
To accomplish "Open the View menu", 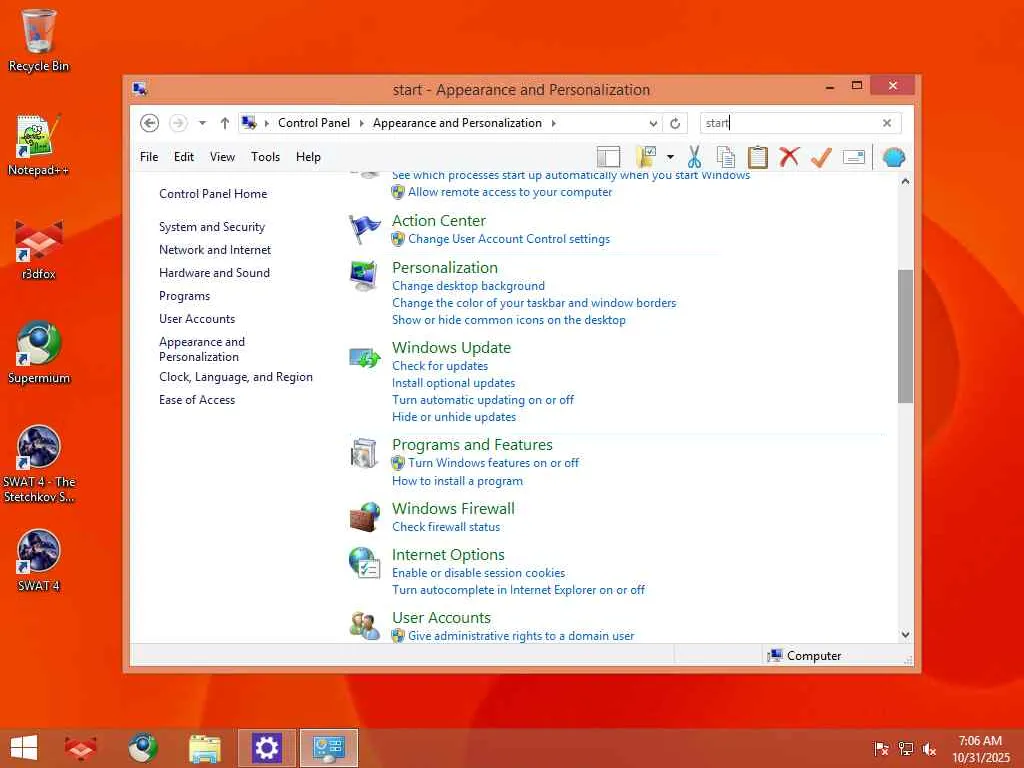I will 222,157.
